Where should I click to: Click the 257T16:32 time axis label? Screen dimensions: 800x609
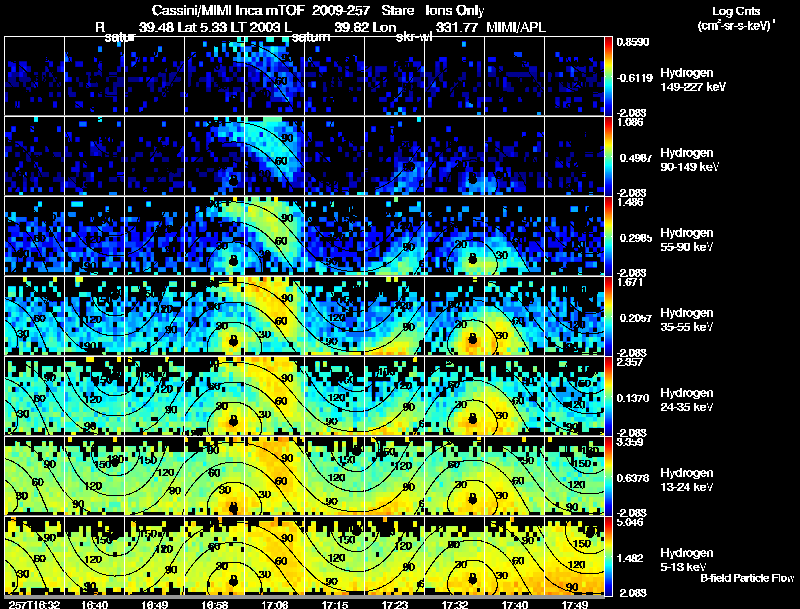[x=34, y=604]
